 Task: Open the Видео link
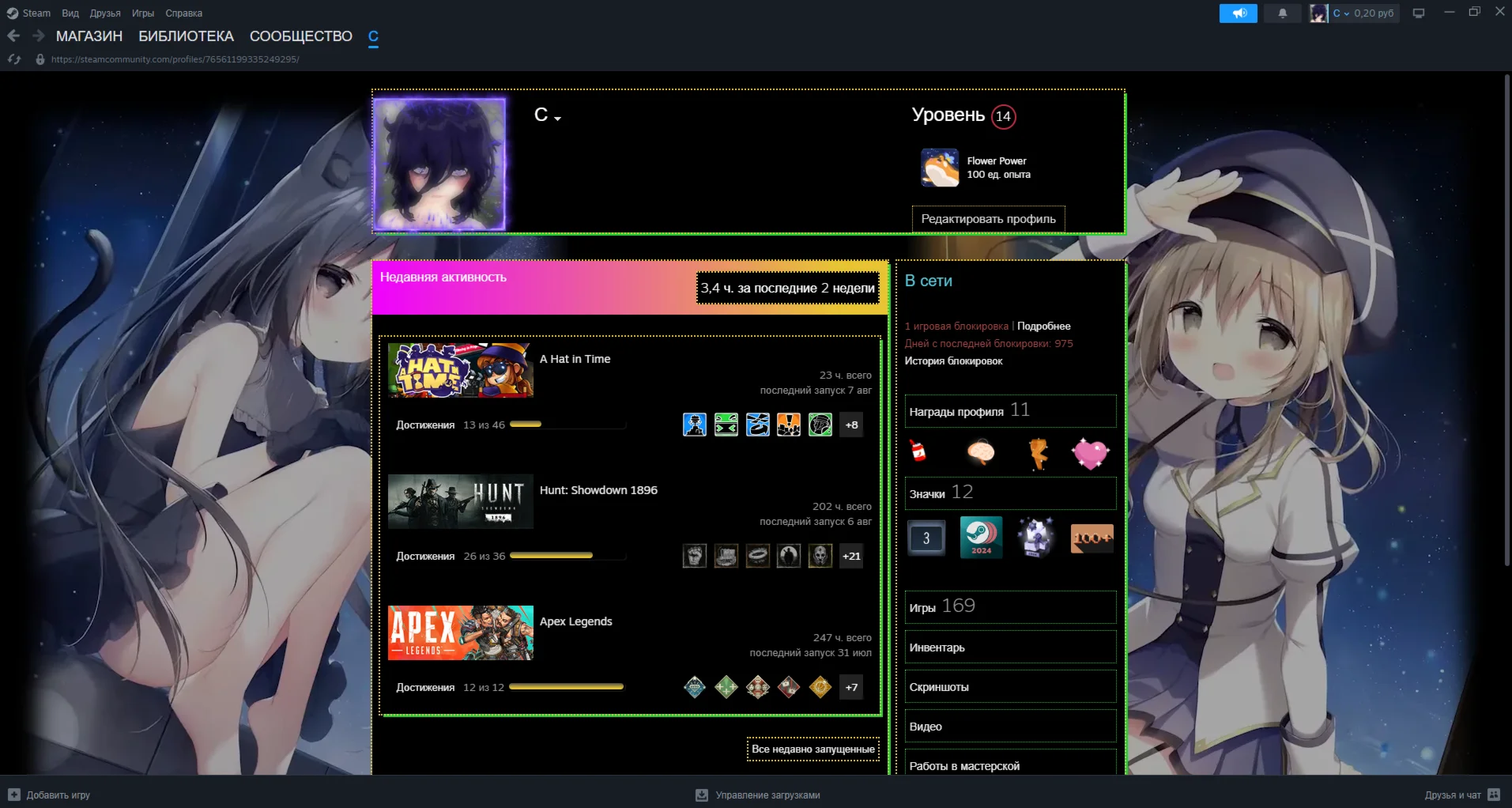1010,726
